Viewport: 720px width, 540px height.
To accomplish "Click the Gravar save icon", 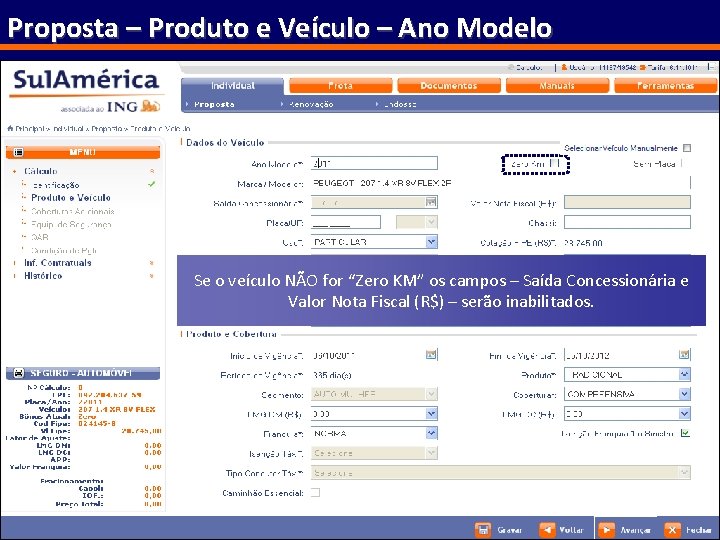I will [483, 529].
